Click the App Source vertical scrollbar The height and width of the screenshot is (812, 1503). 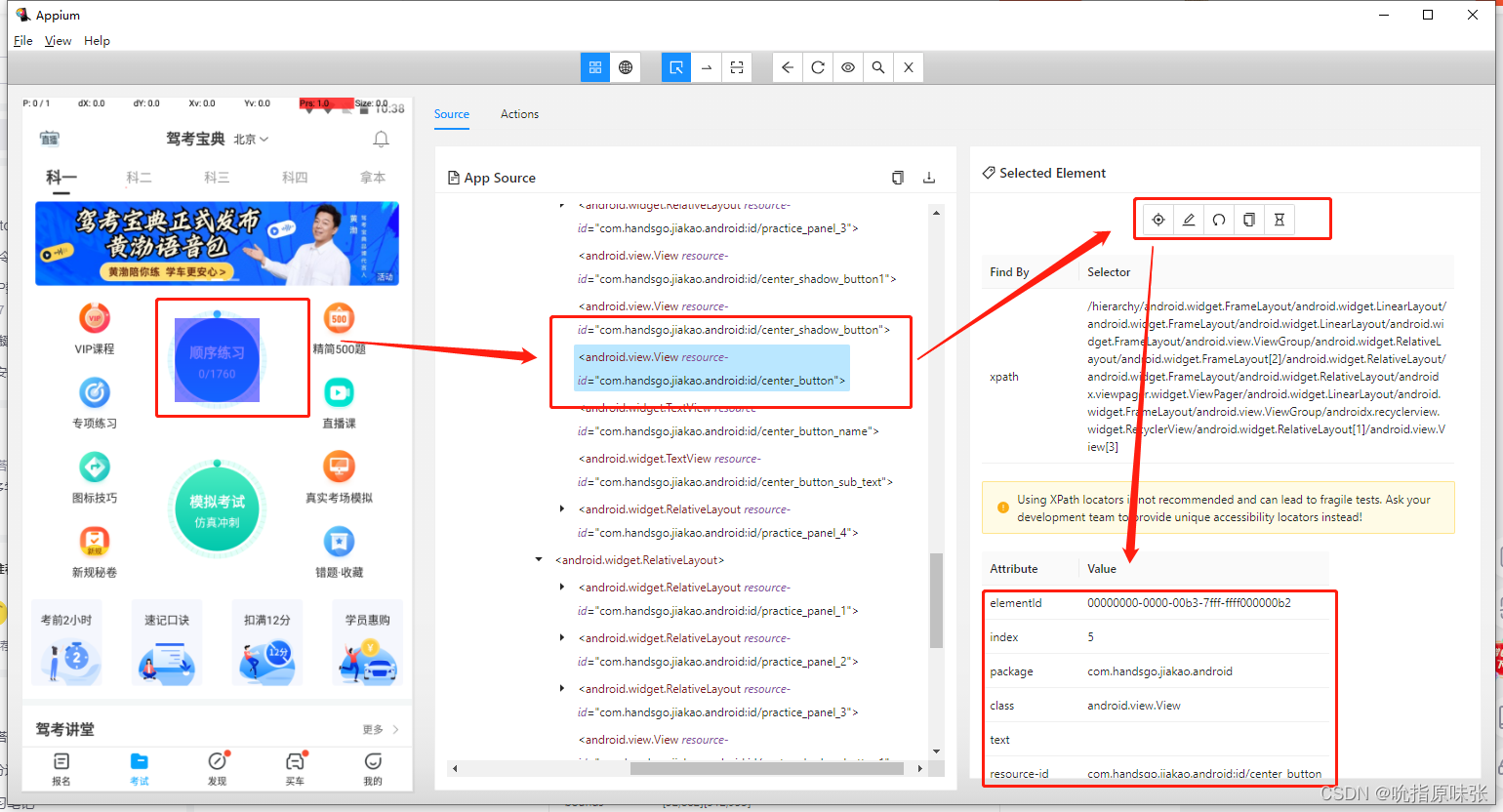click(936, 600)
